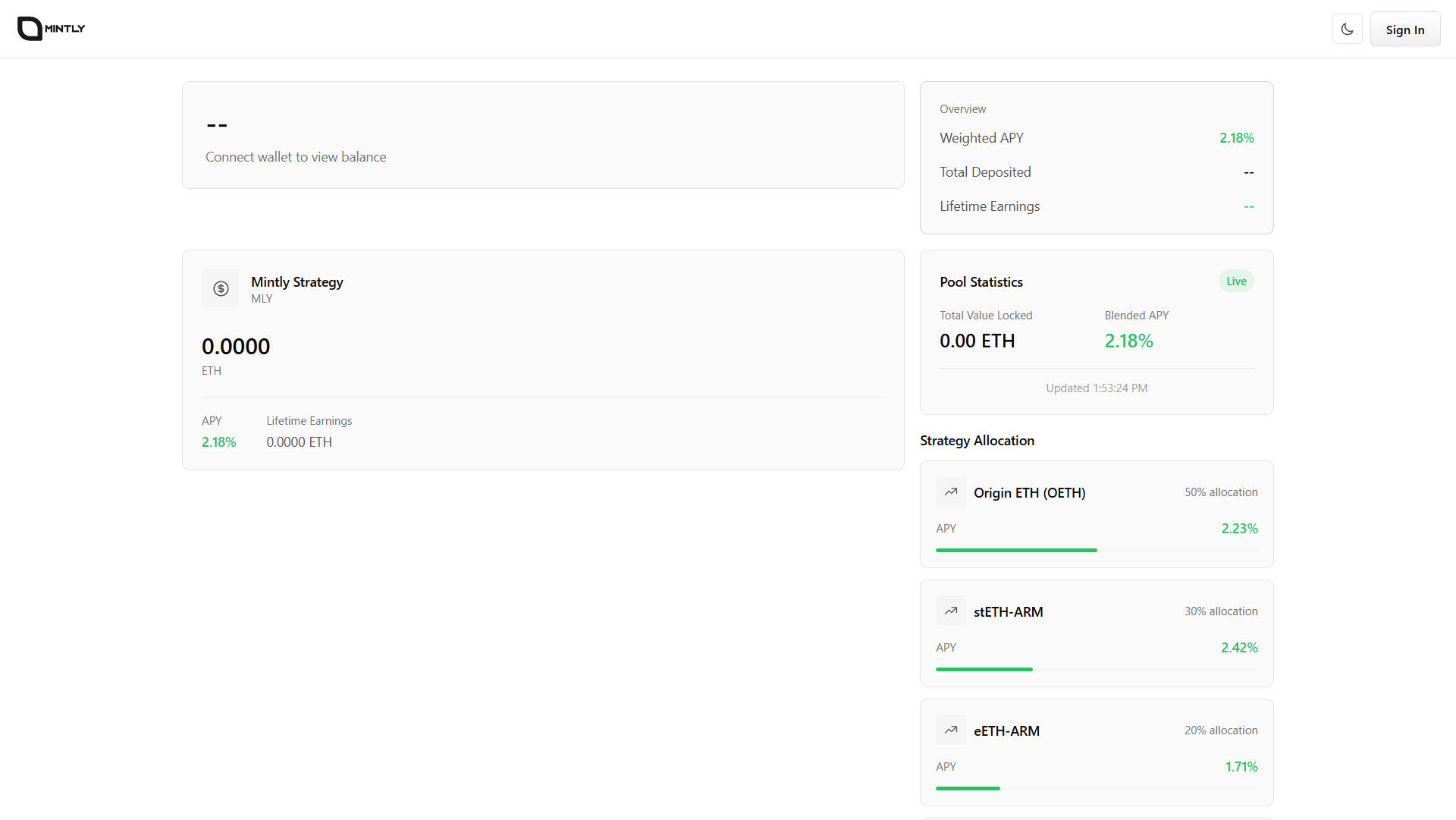Click the Weighted APY label
Screen dimensions: 1456x820
pyautogui.click(x=981, y=138)
